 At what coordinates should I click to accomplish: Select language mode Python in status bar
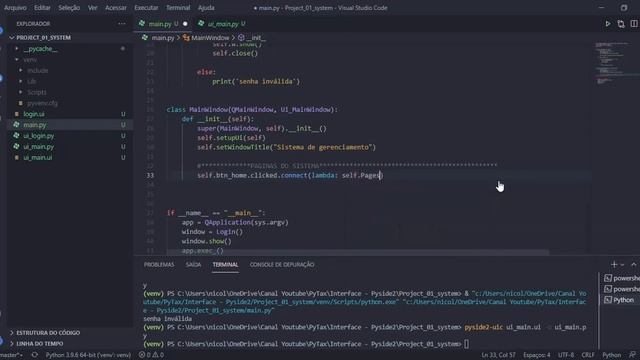point(611,355)
